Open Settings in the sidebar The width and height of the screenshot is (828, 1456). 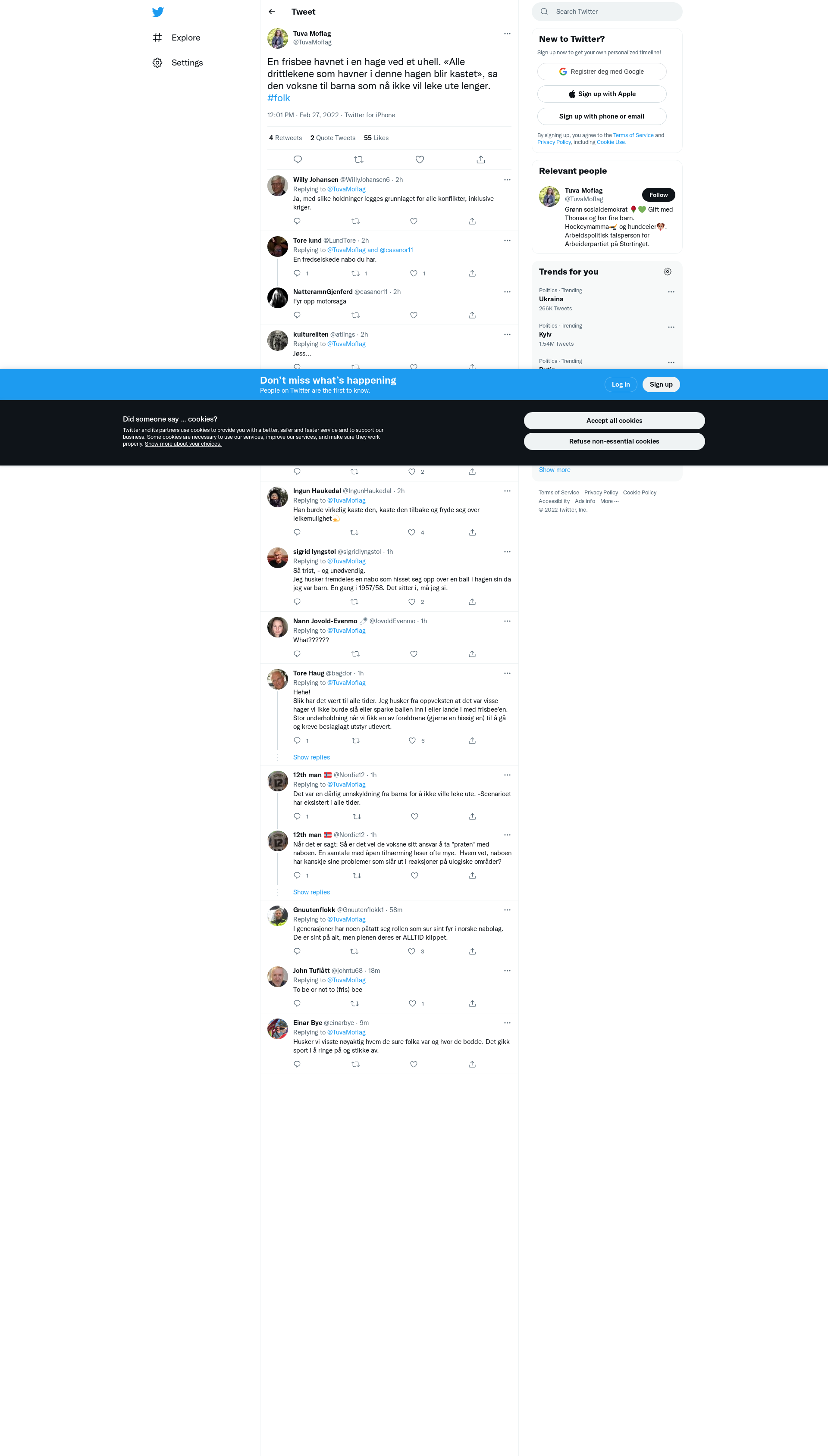point(187,62)
